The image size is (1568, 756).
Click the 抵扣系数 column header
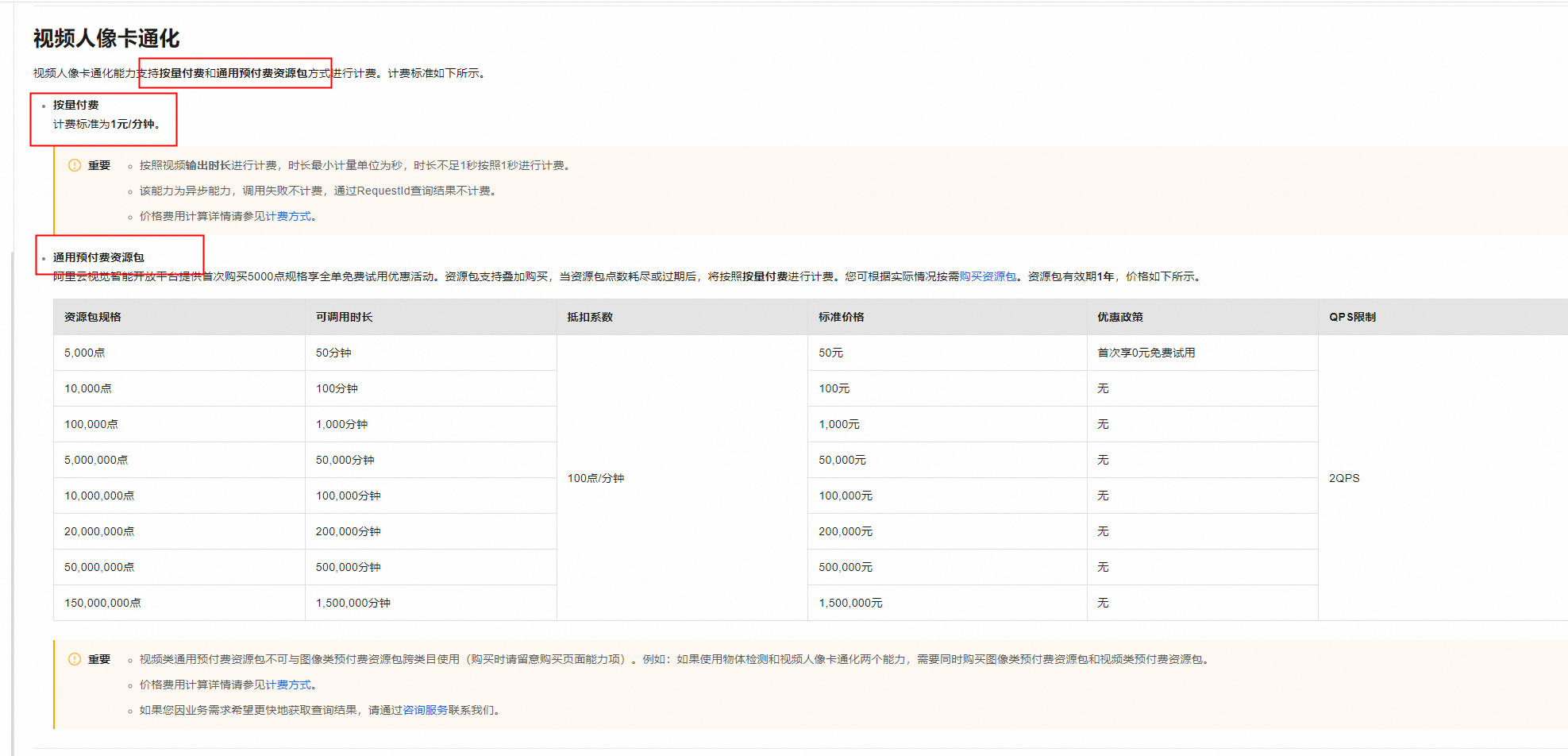click(x=682, y=317)
